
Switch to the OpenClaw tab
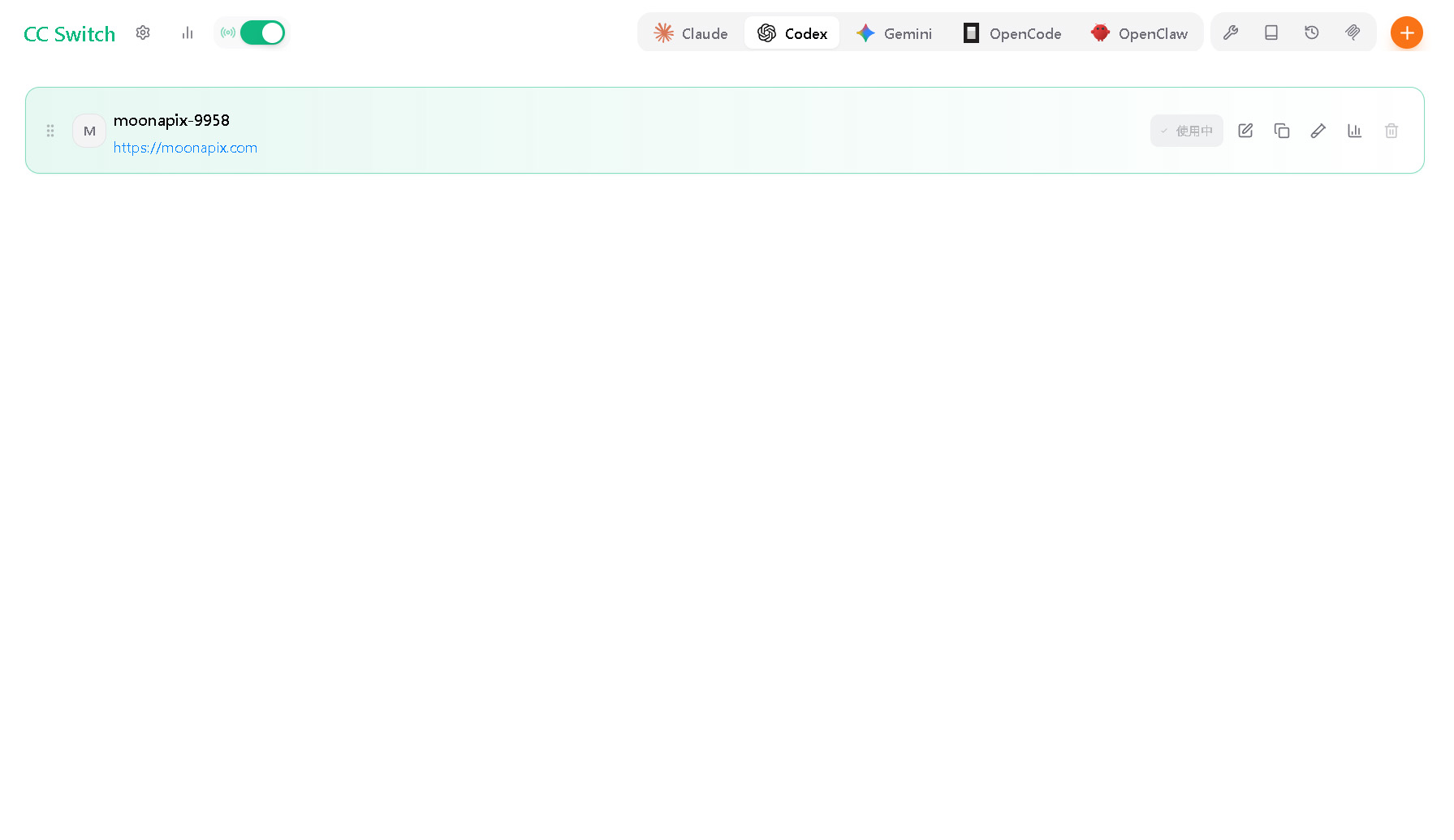(x=1139, y=33)
